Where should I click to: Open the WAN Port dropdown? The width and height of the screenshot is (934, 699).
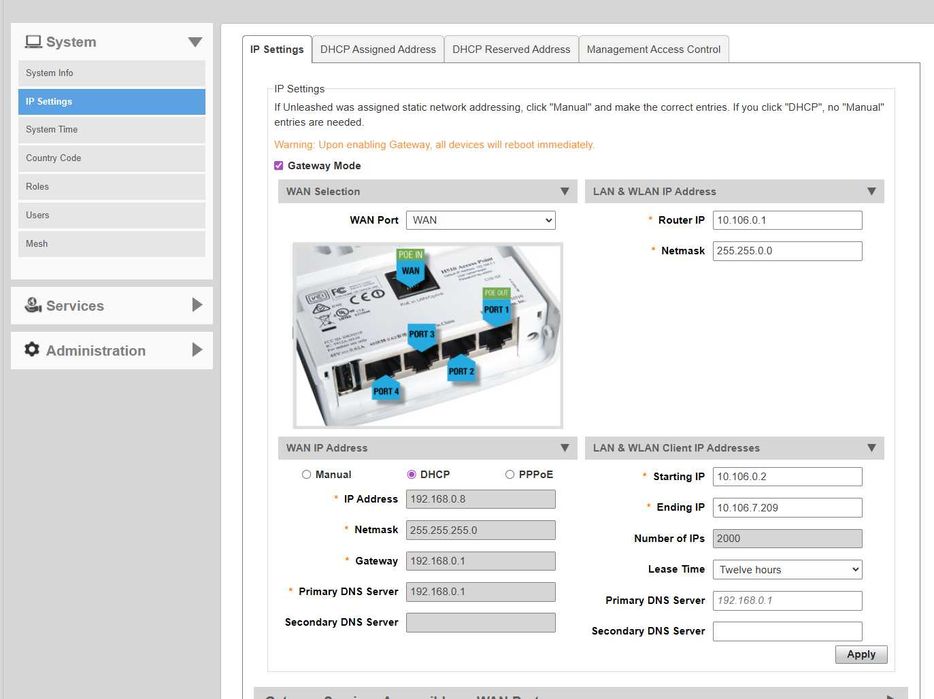481,220
